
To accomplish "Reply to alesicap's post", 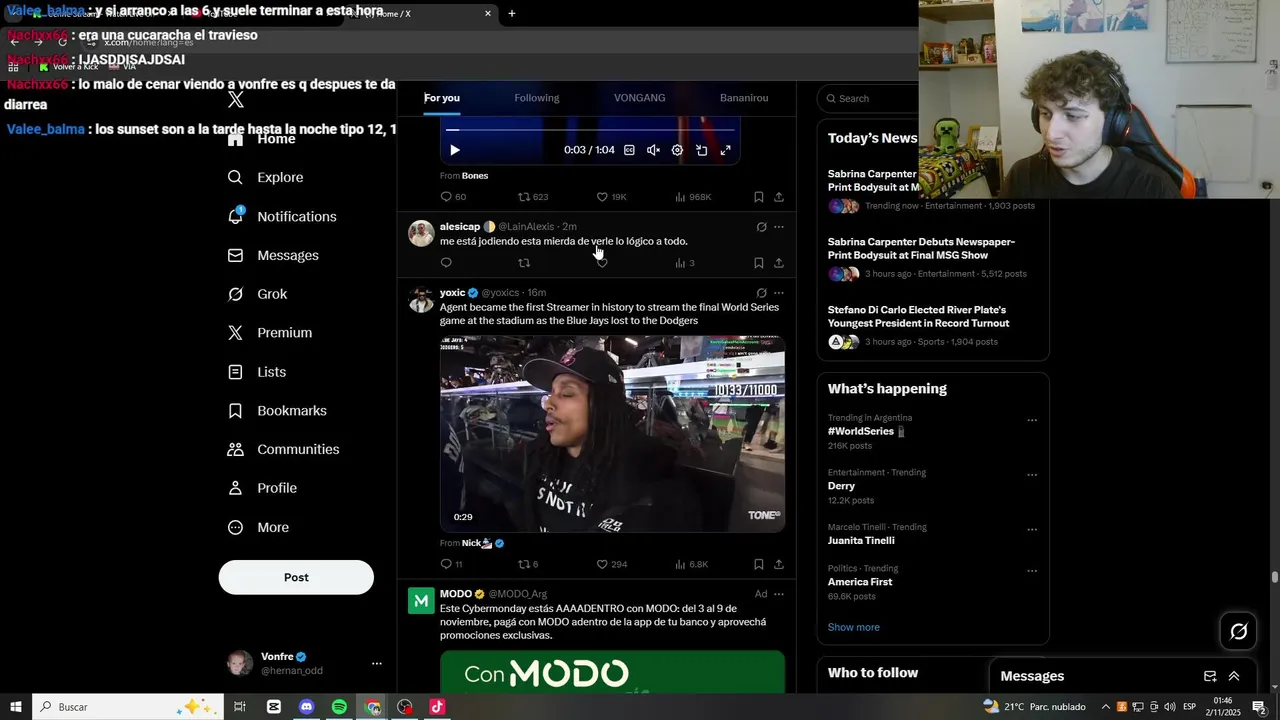I will tap(446, 263).
